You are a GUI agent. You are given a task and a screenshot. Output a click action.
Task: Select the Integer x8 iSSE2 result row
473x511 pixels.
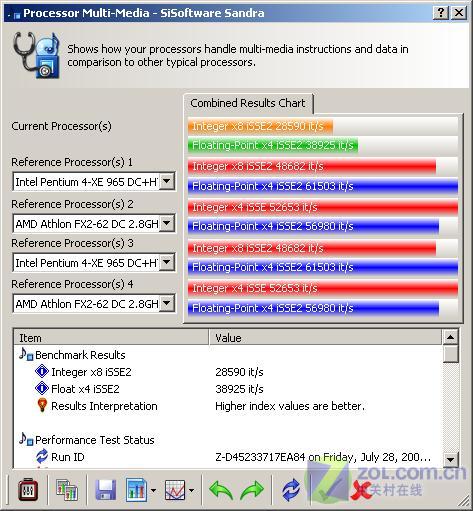pyautogui.click(x=227, y=372)
